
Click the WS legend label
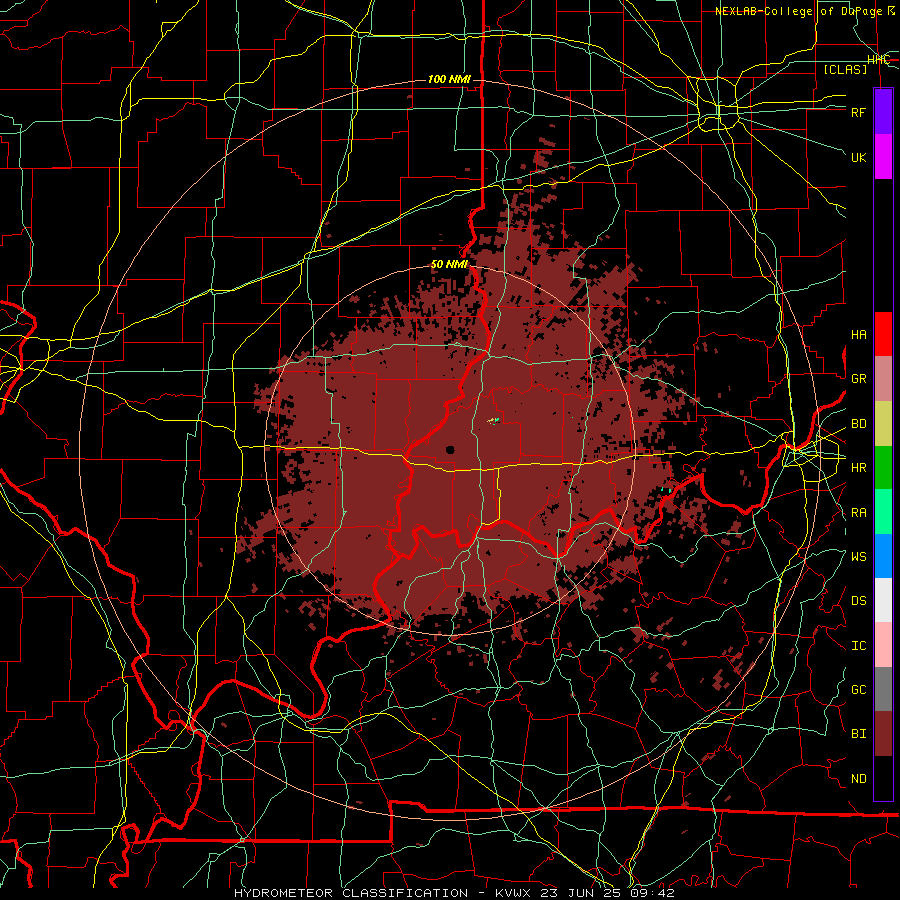point(858,556)
